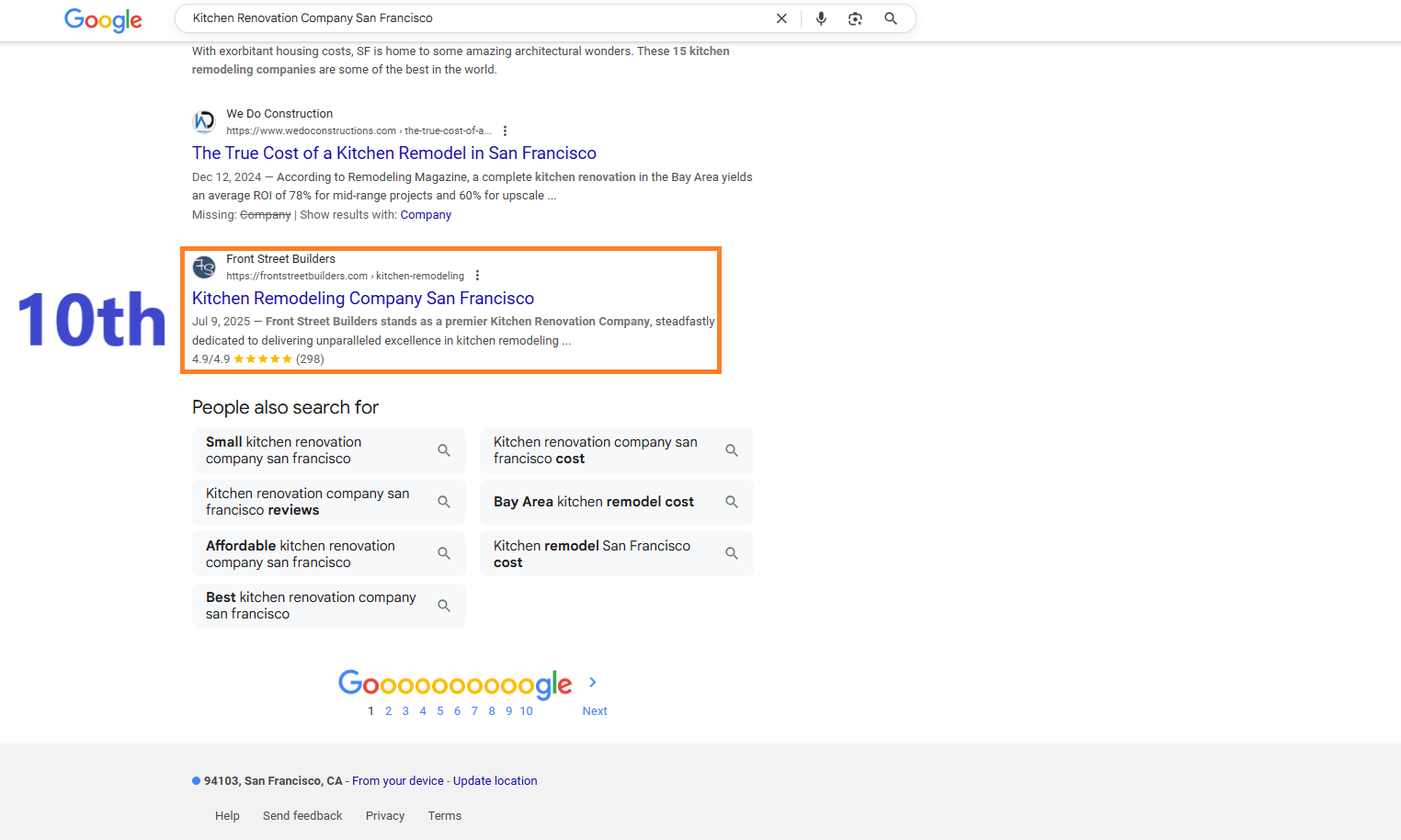Click the Front Street Builders favicon

point(204,267)
